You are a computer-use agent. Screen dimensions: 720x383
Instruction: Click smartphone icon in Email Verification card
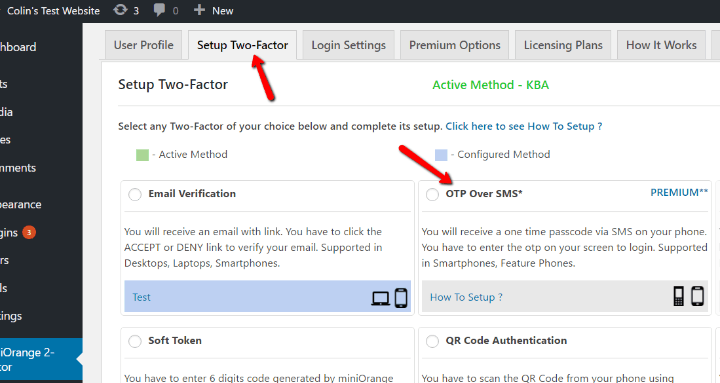pyautogui.click(x=401, y=298)
